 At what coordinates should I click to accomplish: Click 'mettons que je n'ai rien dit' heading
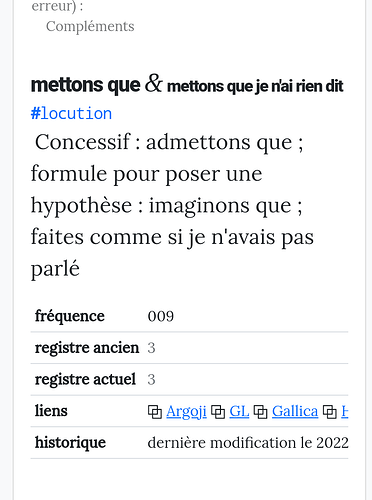click(x=255, y=86)
